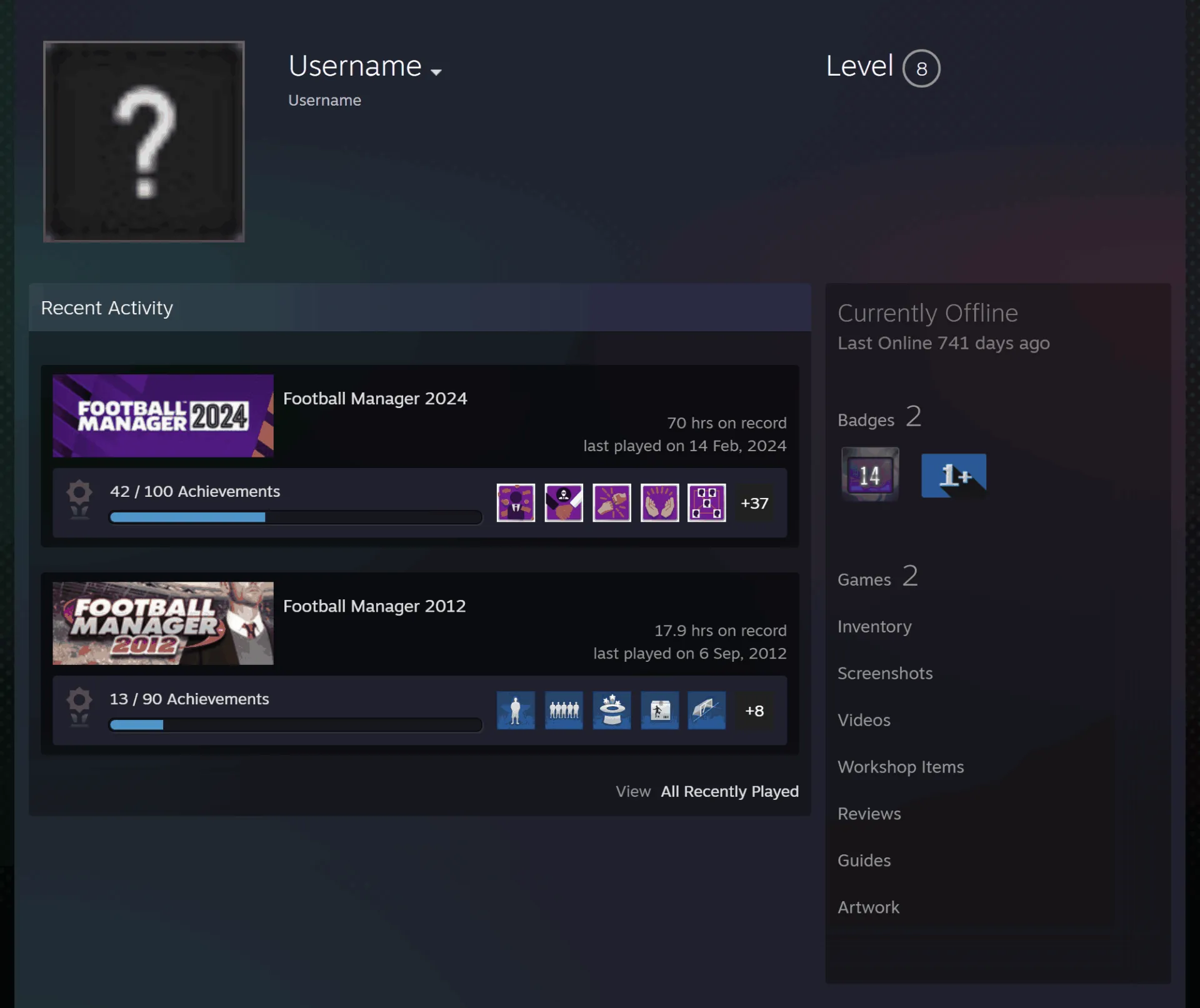Open the Inventory link

pyautogui.click(x=874, y=626)
